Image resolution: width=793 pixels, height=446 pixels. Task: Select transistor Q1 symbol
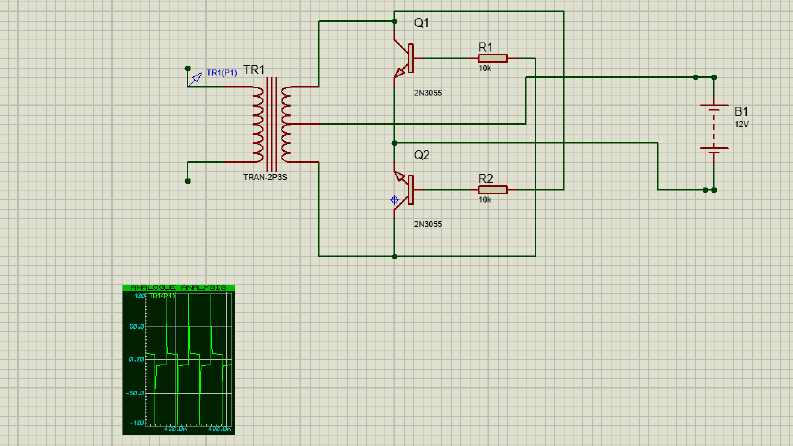(405, 59)
